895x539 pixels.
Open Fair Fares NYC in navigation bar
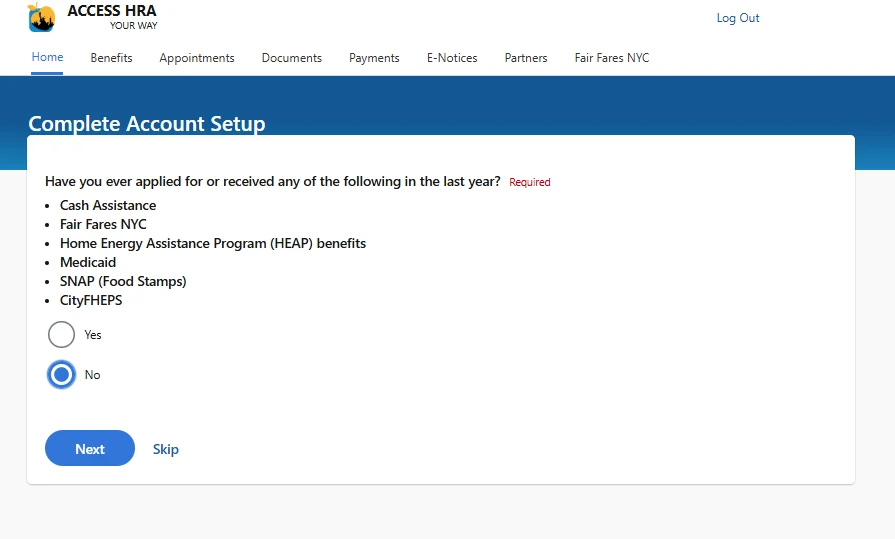click(x=612, y=58)
